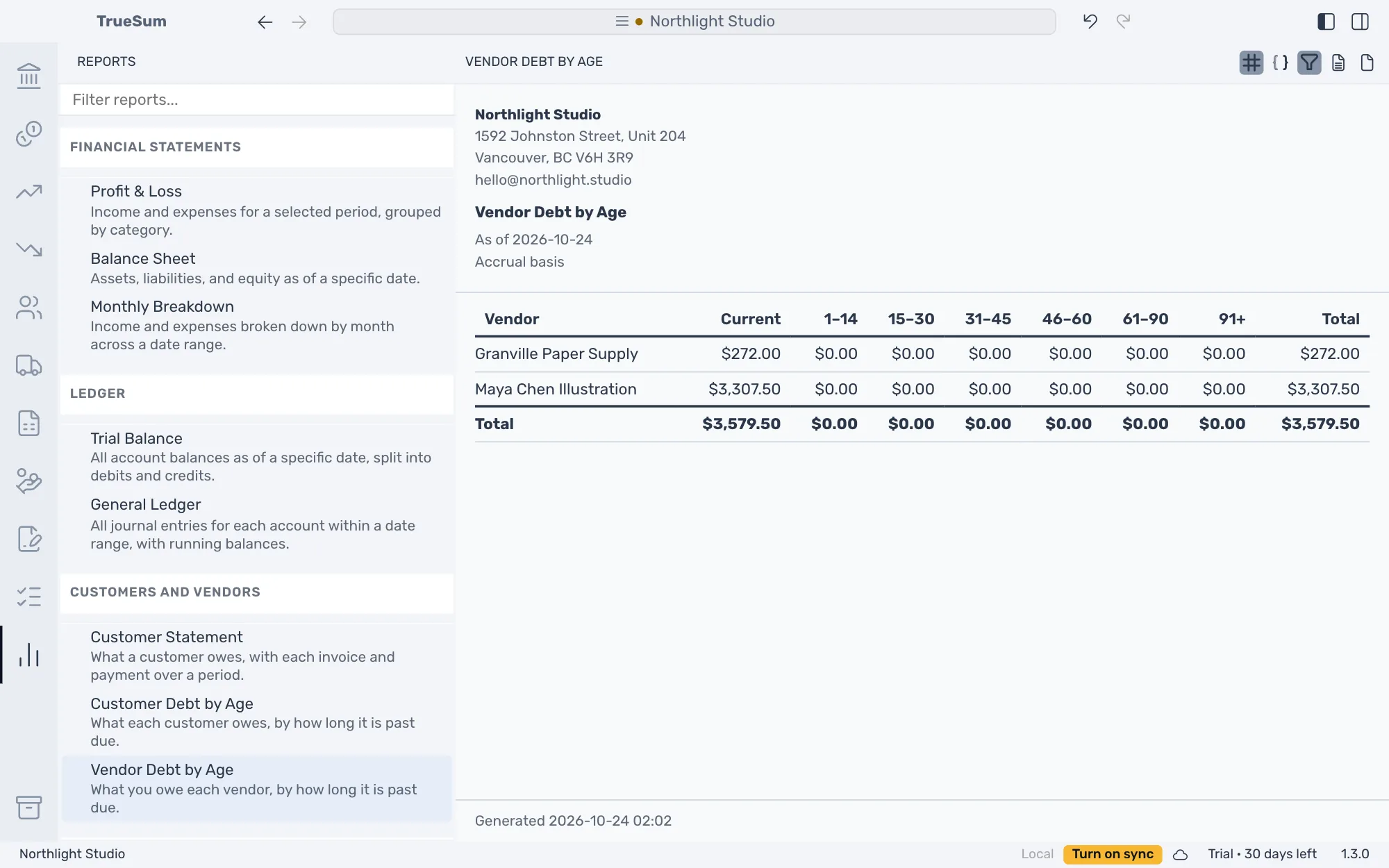Click the $3,579.50 grand total cell
This screenshot has width=1389, height=868.
coord(1320,424)
